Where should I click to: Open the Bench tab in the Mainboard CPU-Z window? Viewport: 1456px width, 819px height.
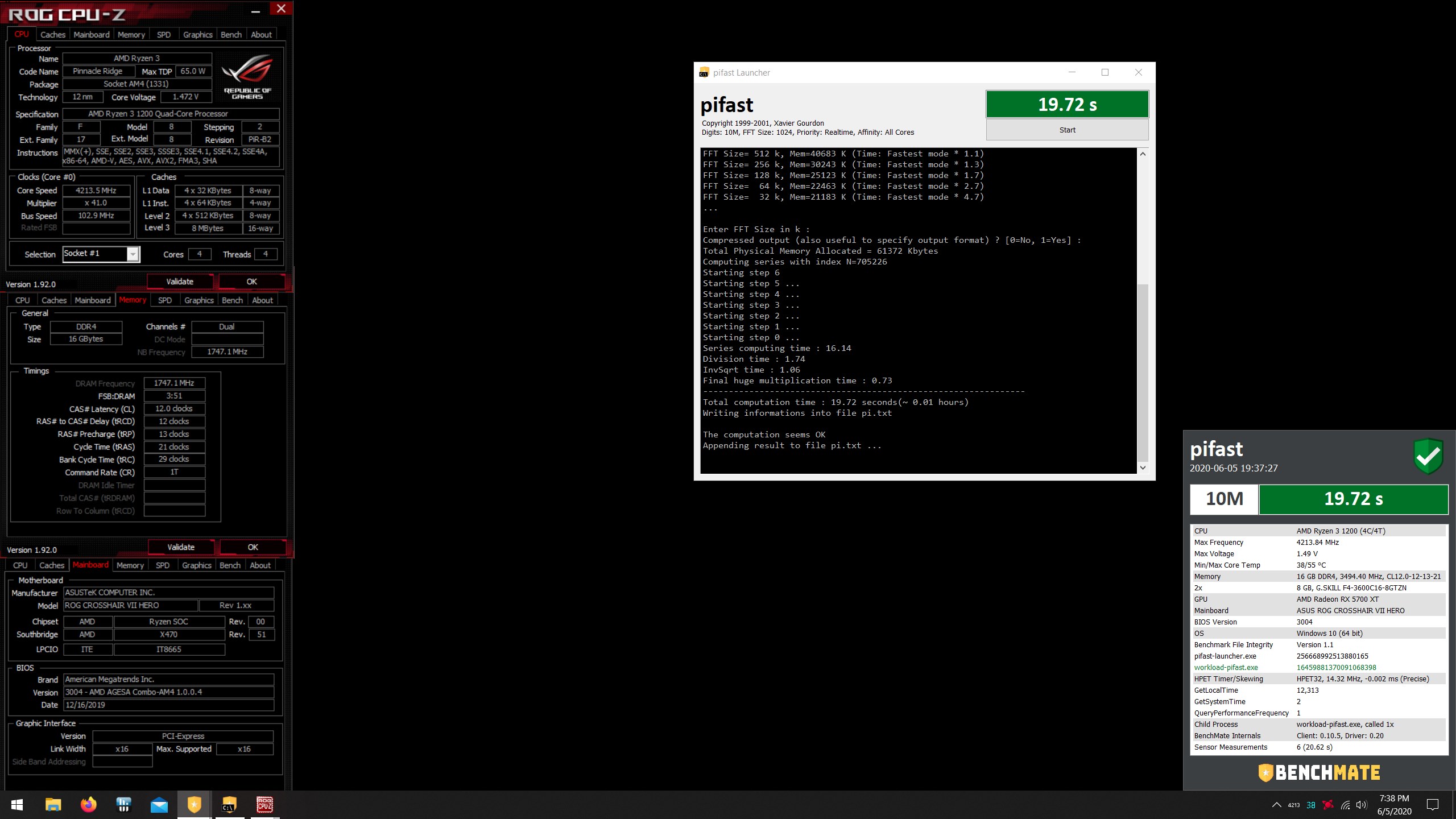230,565
